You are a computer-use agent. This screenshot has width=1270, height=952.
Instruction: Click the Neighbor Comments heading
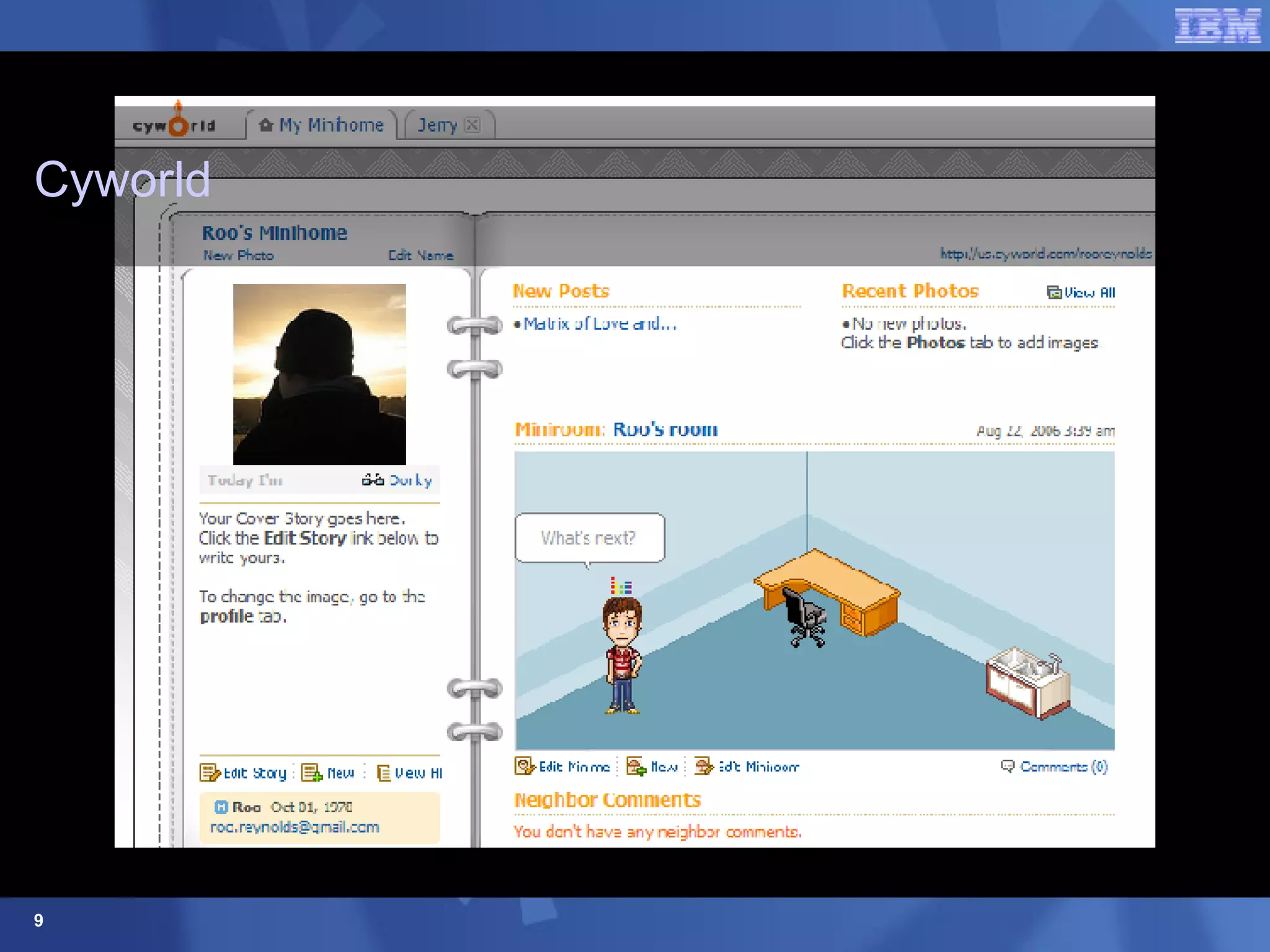point(608,800)
